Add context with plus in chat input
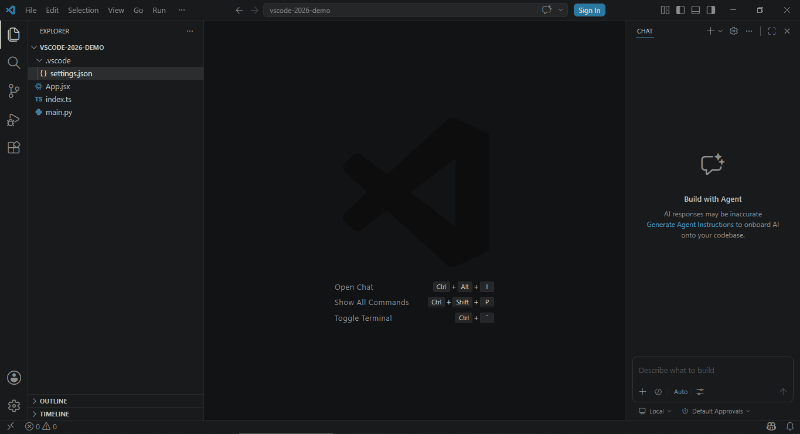800x434 pixels. (643, 392)
